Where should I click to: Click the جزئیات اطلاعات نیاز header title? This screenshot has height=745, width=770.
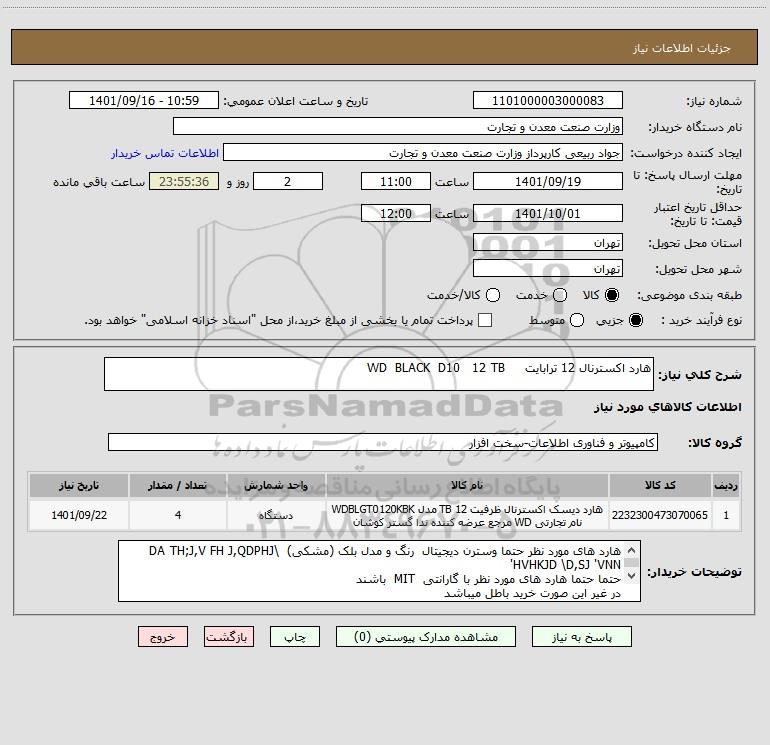point(682,48)
